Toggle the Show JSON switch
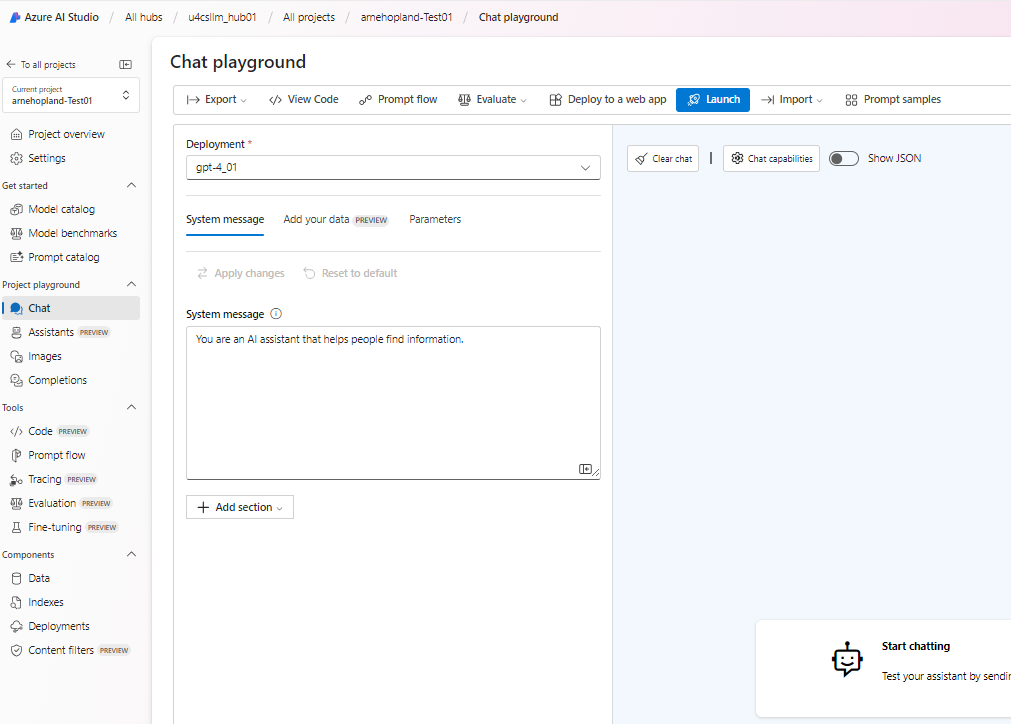The width and height of the screenshot is (1011, 724). click(x=843, y=159)
